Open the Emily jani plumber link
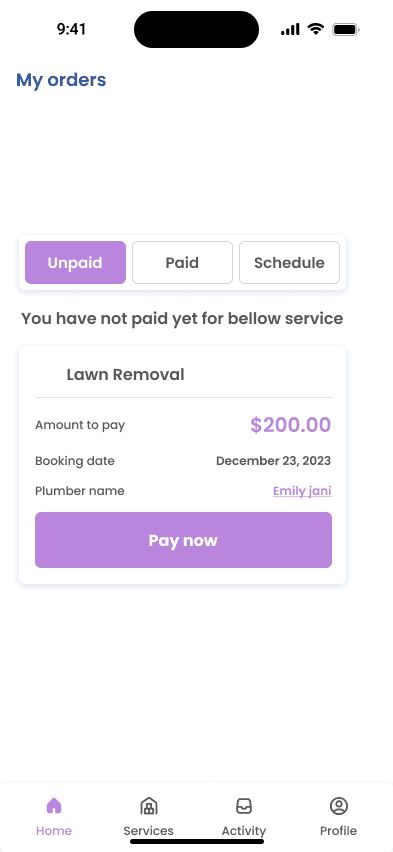Viewport: 393px width, 852px height. tap(302, 491)
